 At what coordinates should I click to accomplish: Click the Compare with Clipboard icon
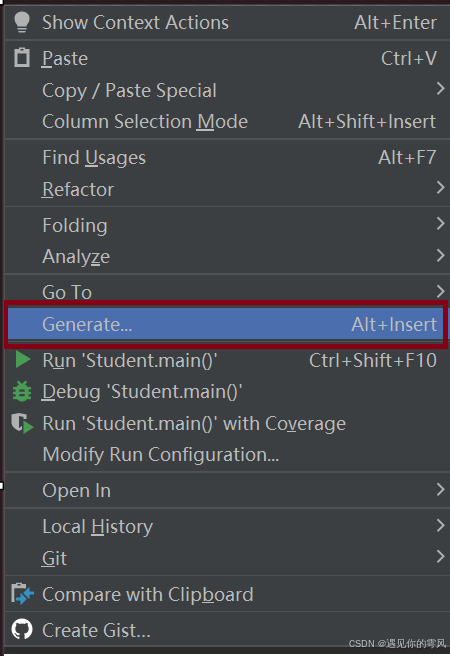click(x=22, y=594)
